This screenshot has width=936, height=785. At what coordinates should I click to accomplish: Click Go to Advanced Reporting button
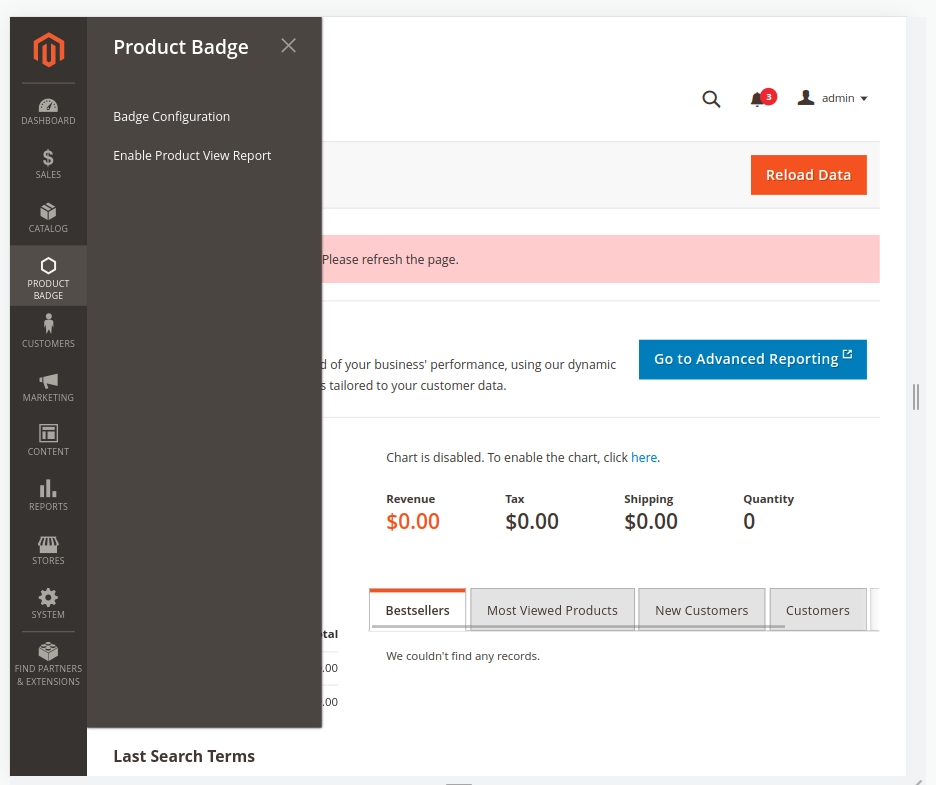click(752, 359)
